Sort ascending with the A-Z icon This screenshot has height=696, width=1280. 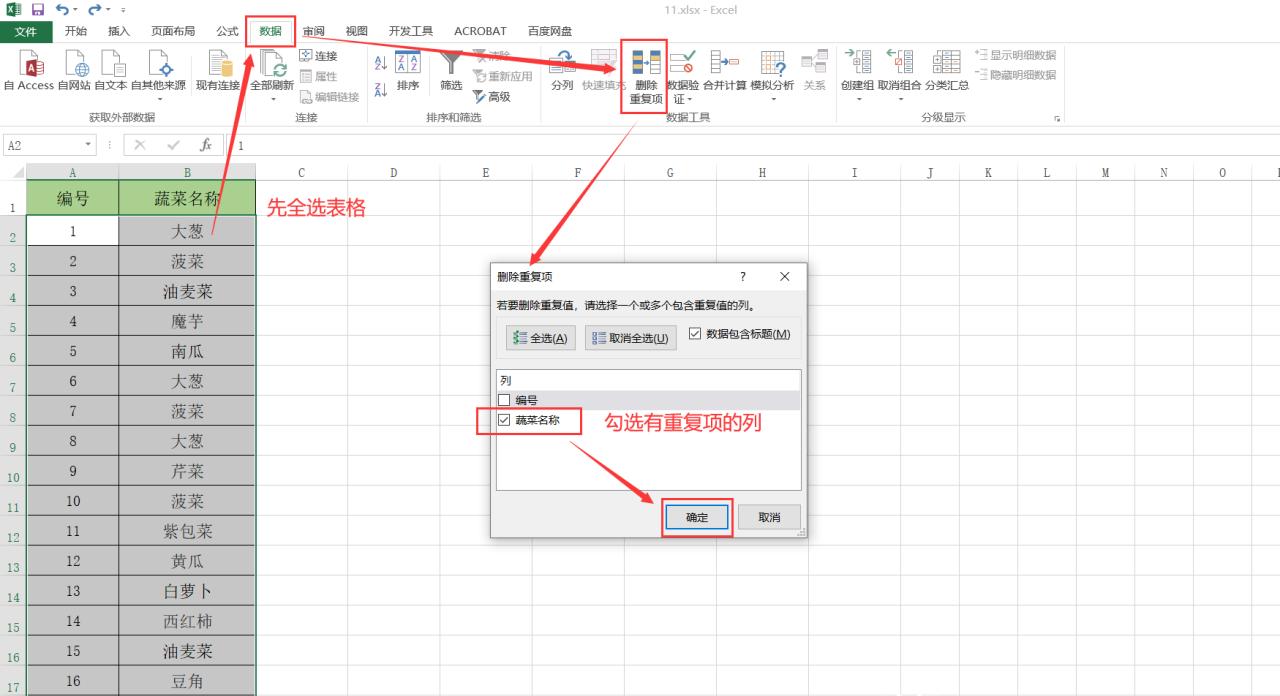380,62
